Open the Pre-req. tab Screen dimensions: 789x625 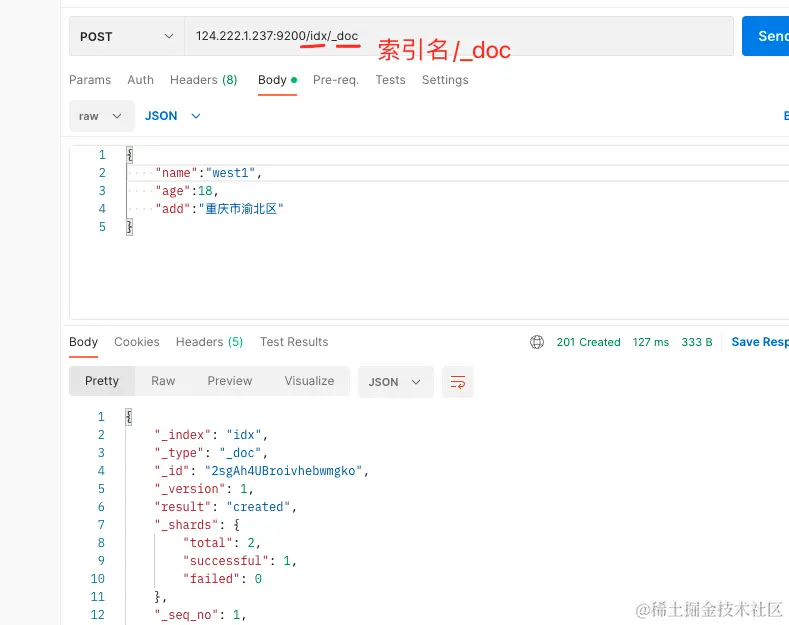tap(336, 80)
